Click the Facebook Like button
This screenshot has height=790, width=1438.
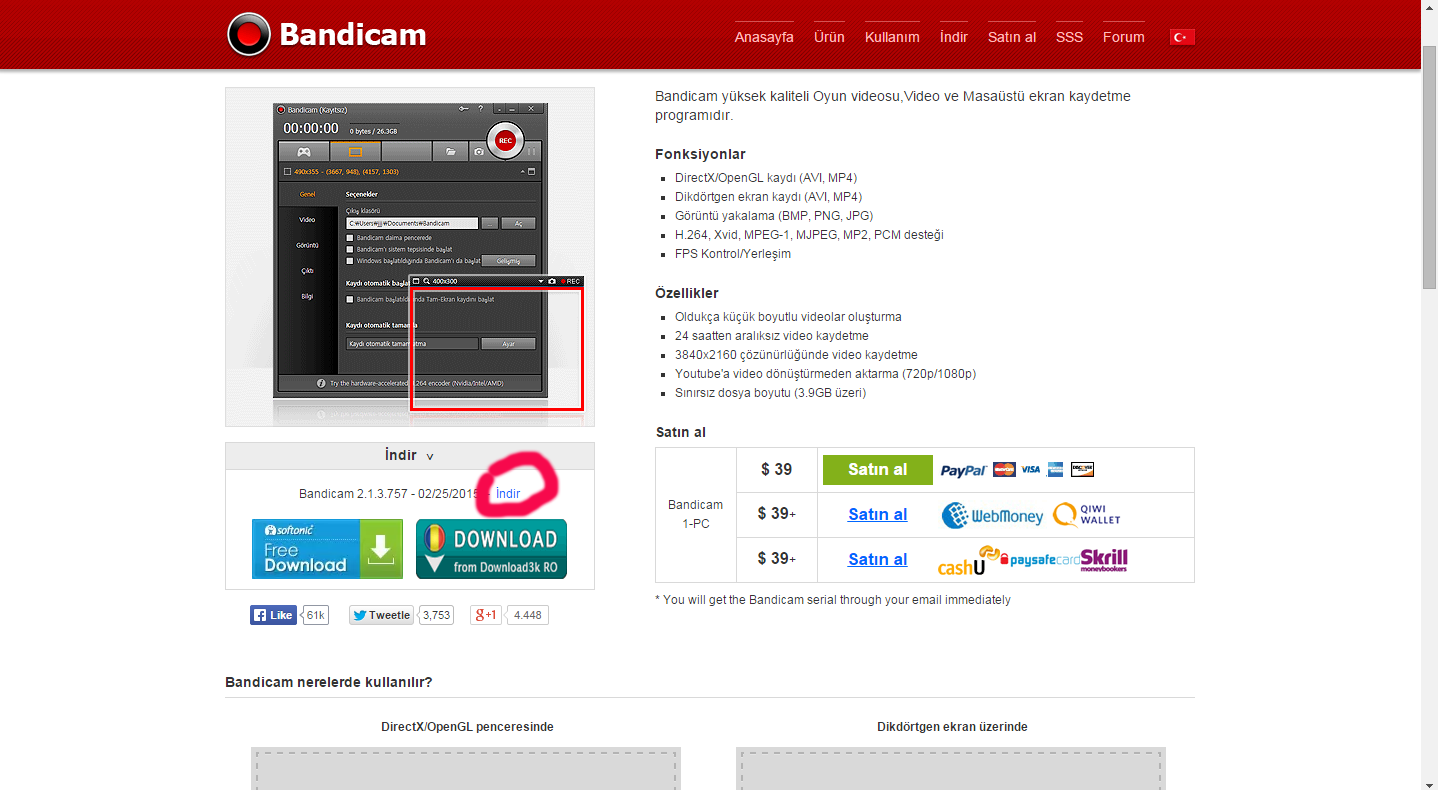coord(274,615)
